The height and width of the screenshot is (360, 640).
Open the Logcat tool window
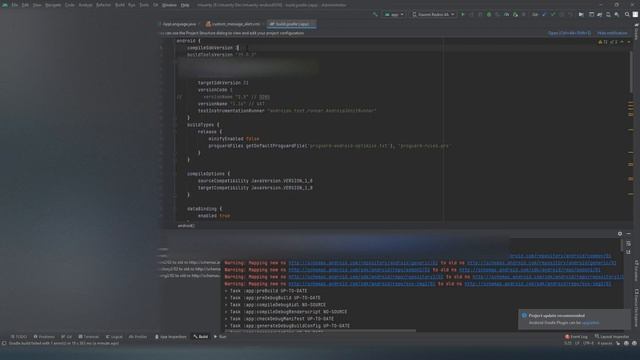[114, 337]
